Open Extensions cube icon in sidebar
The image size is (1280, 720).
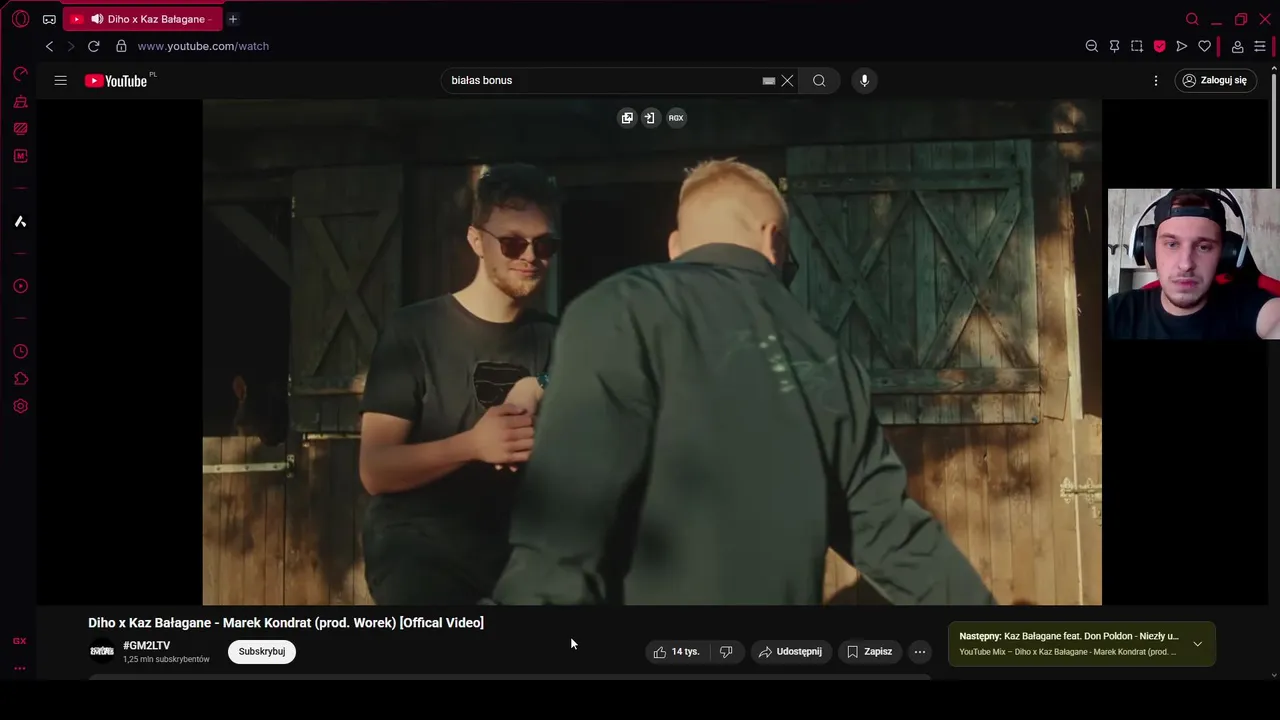[x=20, y=379]
